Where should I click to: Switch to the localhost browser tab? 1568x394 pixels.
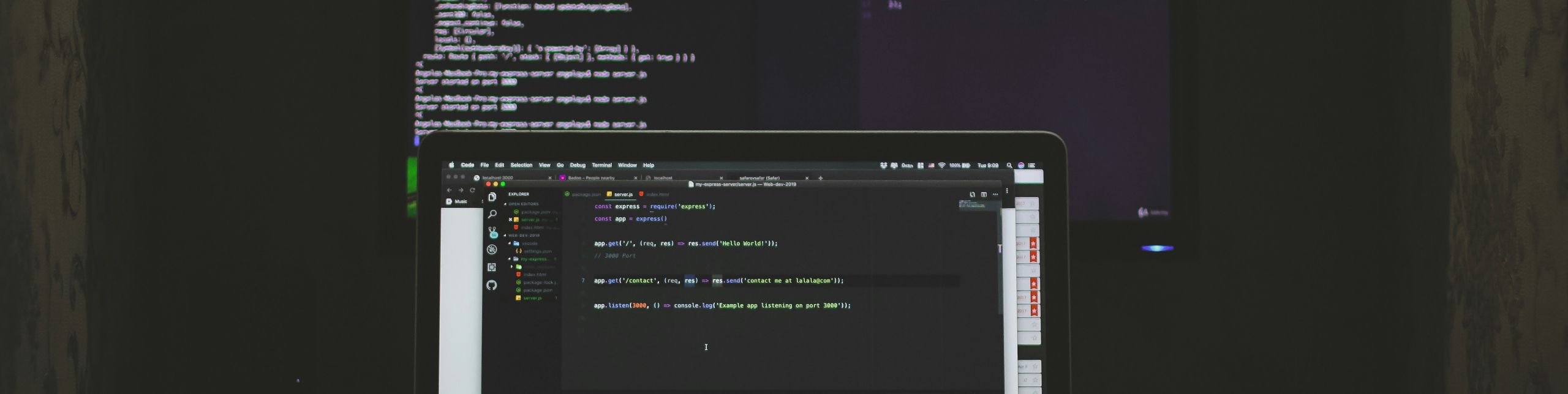[684, 178]
